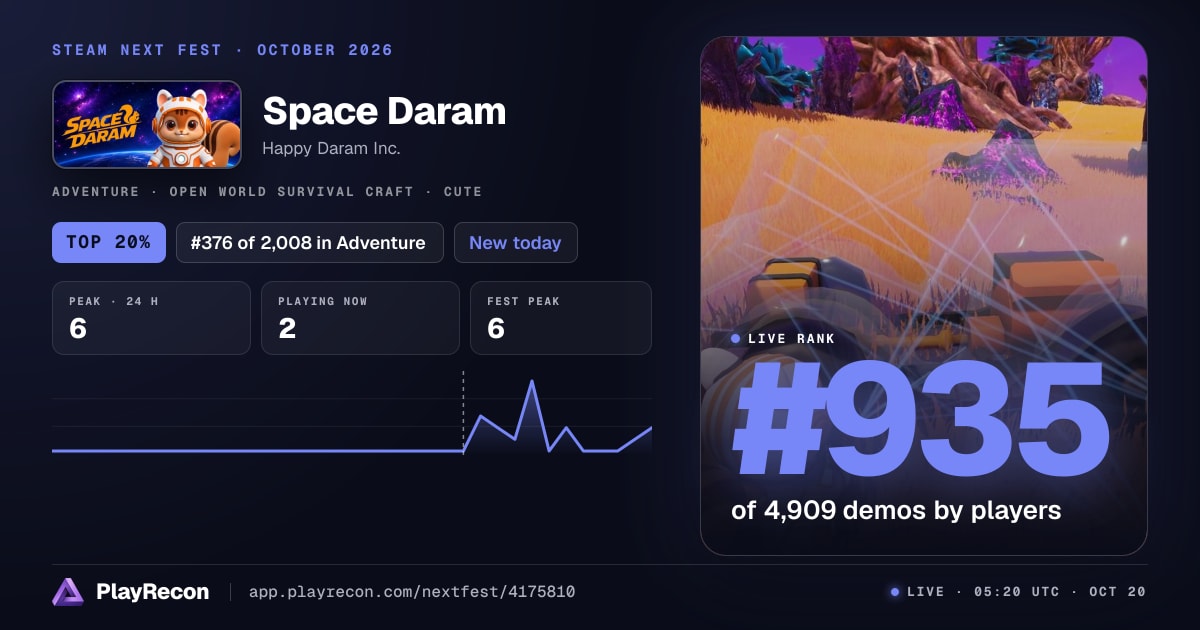Click the Happy Daram Inc. developer name
Screen dimensions: 1200x630
pos(331,148)
